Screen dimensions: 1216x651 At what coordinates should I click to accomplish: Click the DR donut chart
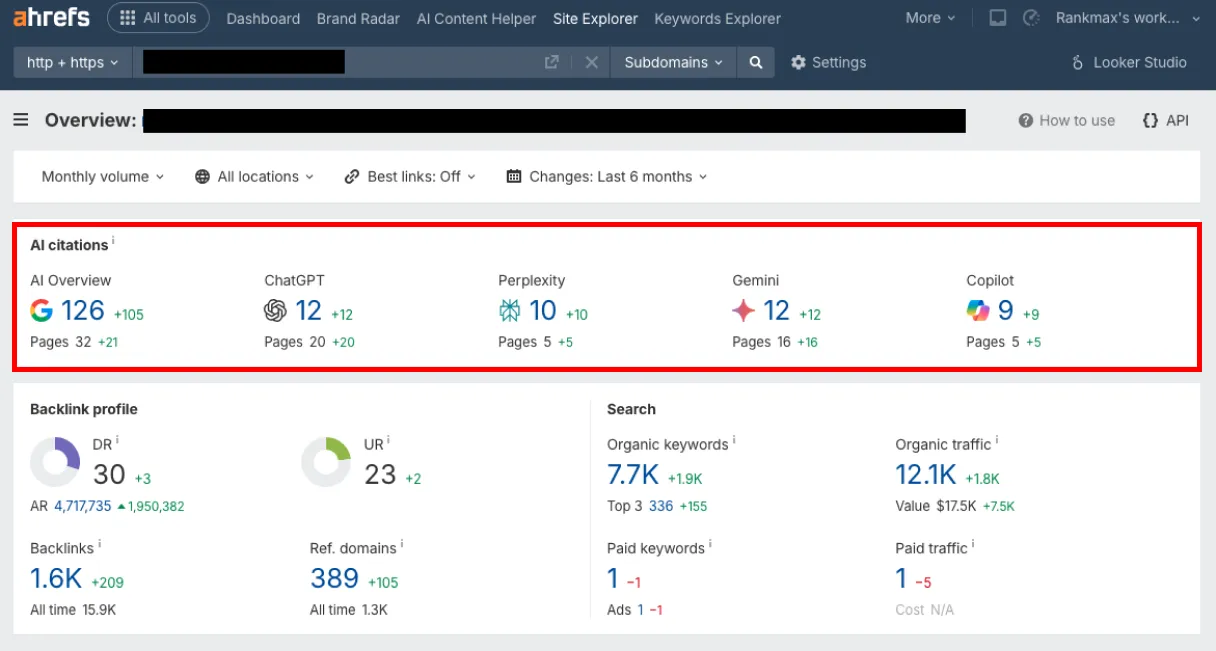click(55, 462)
